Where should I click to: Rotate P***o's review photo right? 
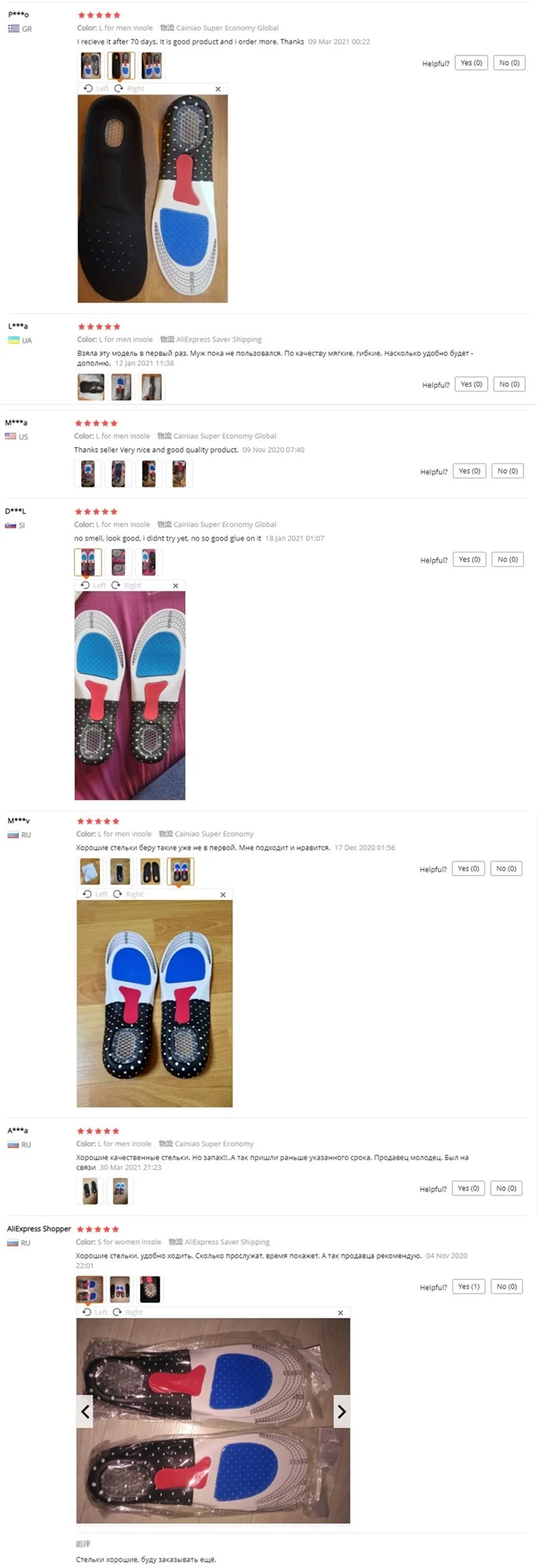(129, 89)
